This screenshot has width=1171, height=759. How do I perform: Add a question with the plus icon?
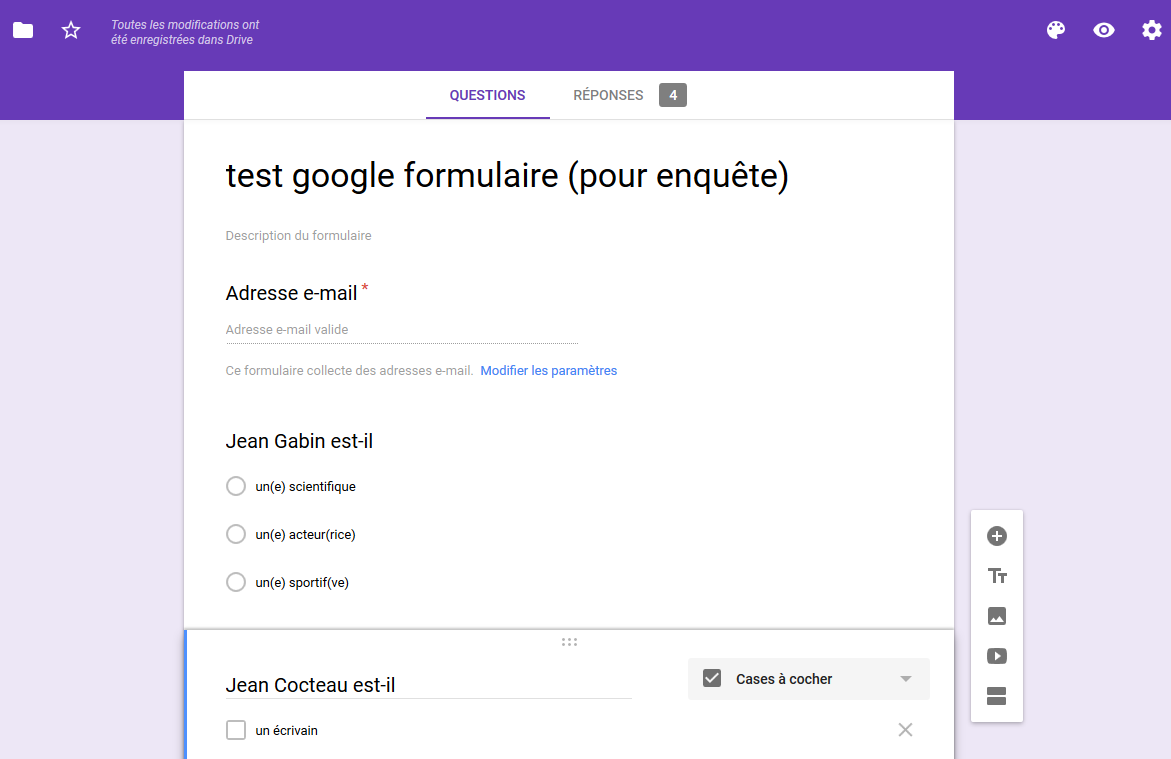(997, 536)
